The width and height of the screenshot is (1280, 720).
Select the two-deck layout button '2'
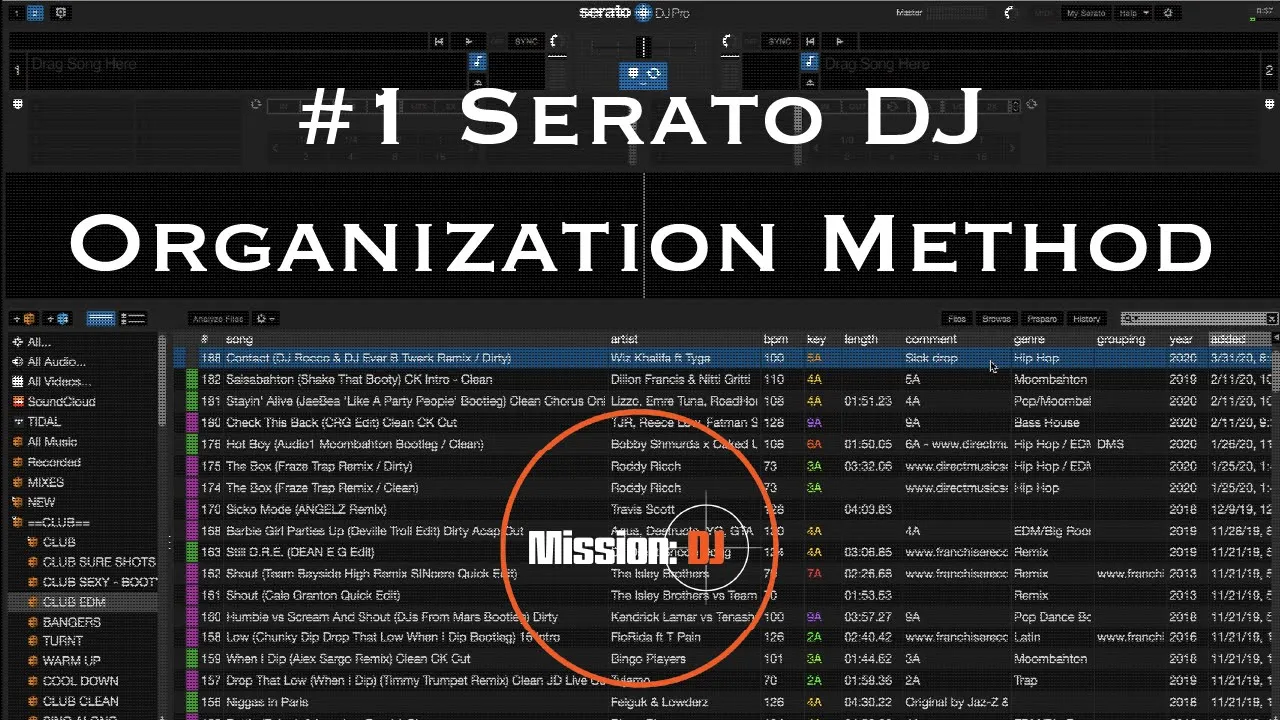pyautogui.click(x=35, y=13)
